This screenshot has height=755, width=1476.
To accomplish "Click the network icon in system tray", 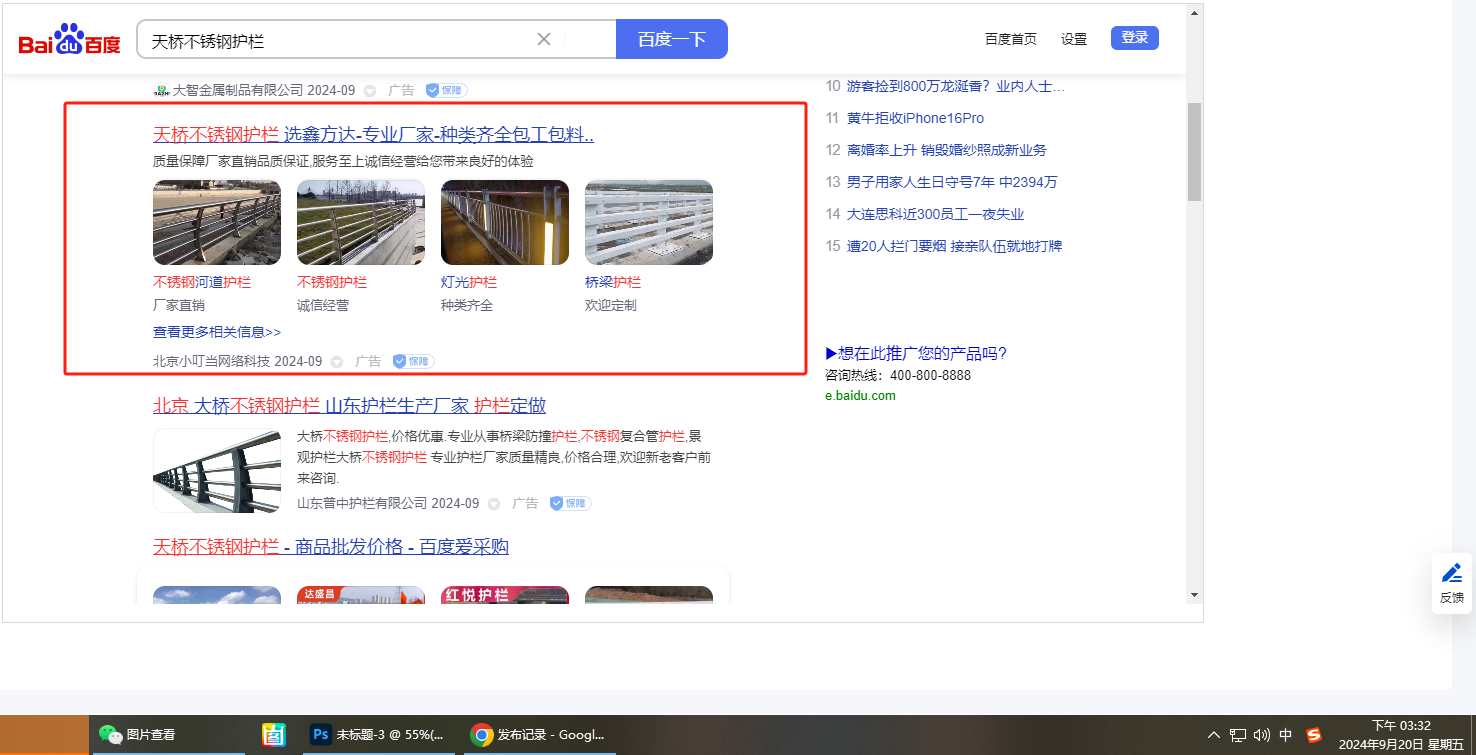I will click(x=1238, y=735).
